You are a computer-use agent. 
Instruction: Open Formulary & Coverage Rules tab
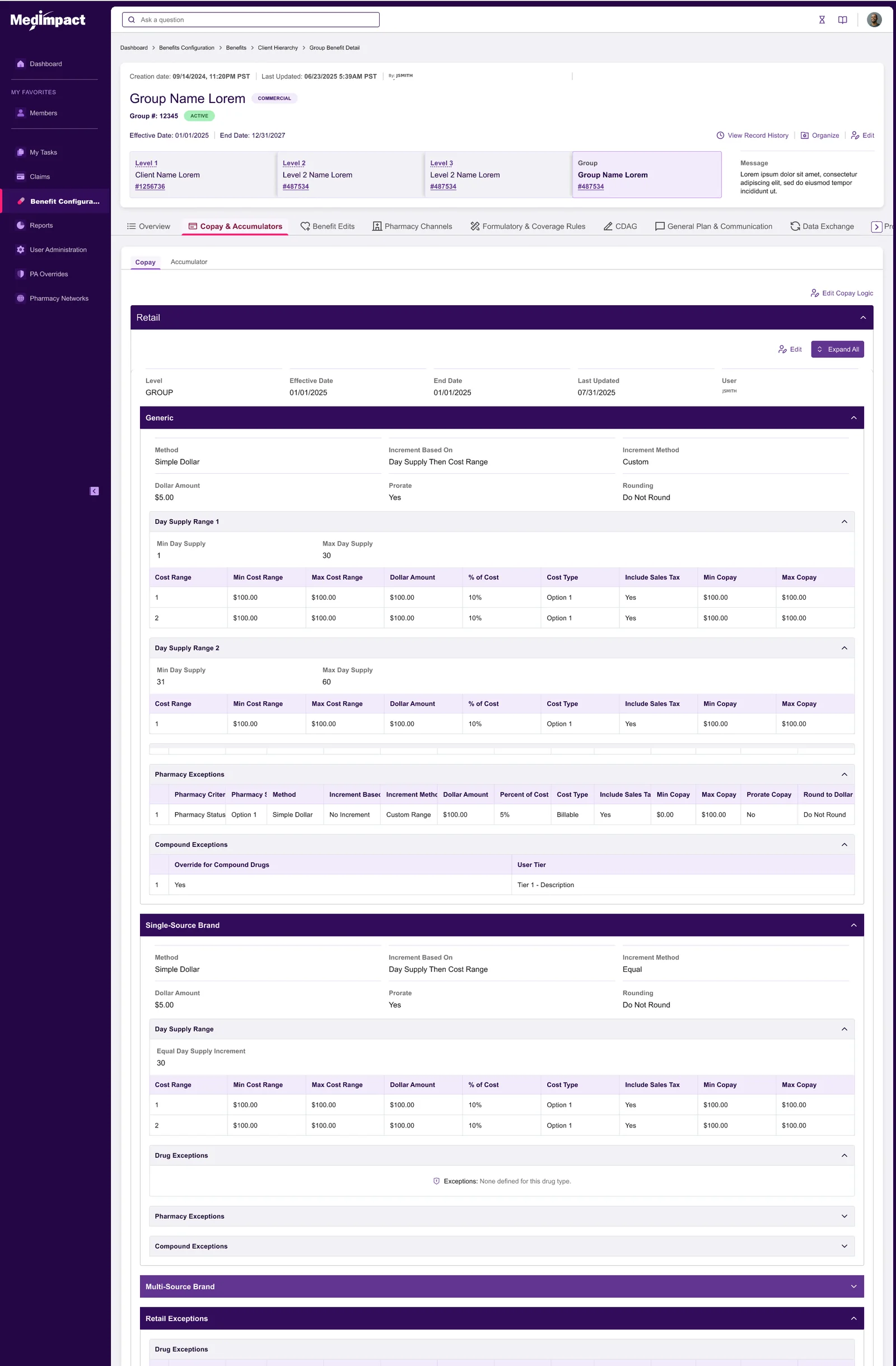point(528,227)
